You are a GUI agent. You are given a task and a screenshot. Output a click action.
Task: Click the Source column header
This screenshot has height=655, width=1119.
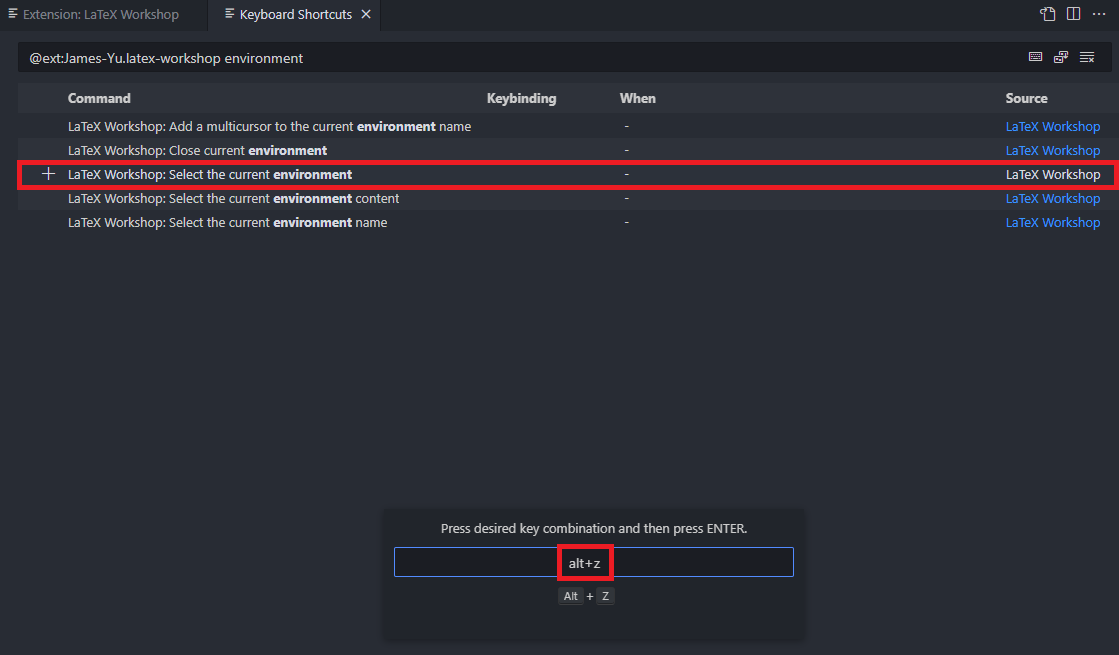[1026, 98]
